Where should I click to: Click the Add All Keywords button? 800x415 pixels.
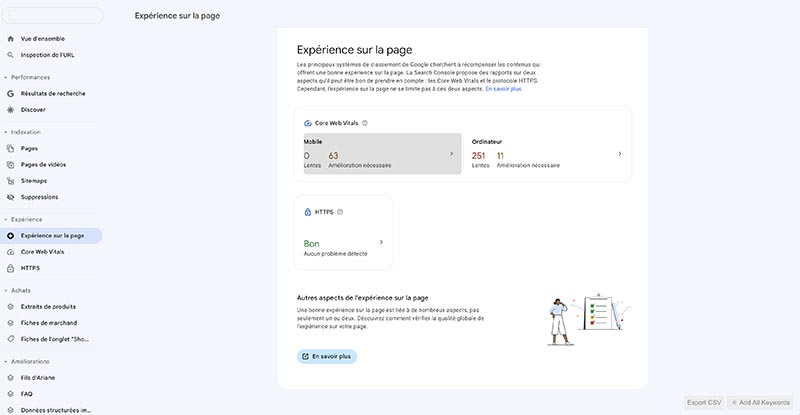(761, 402)
